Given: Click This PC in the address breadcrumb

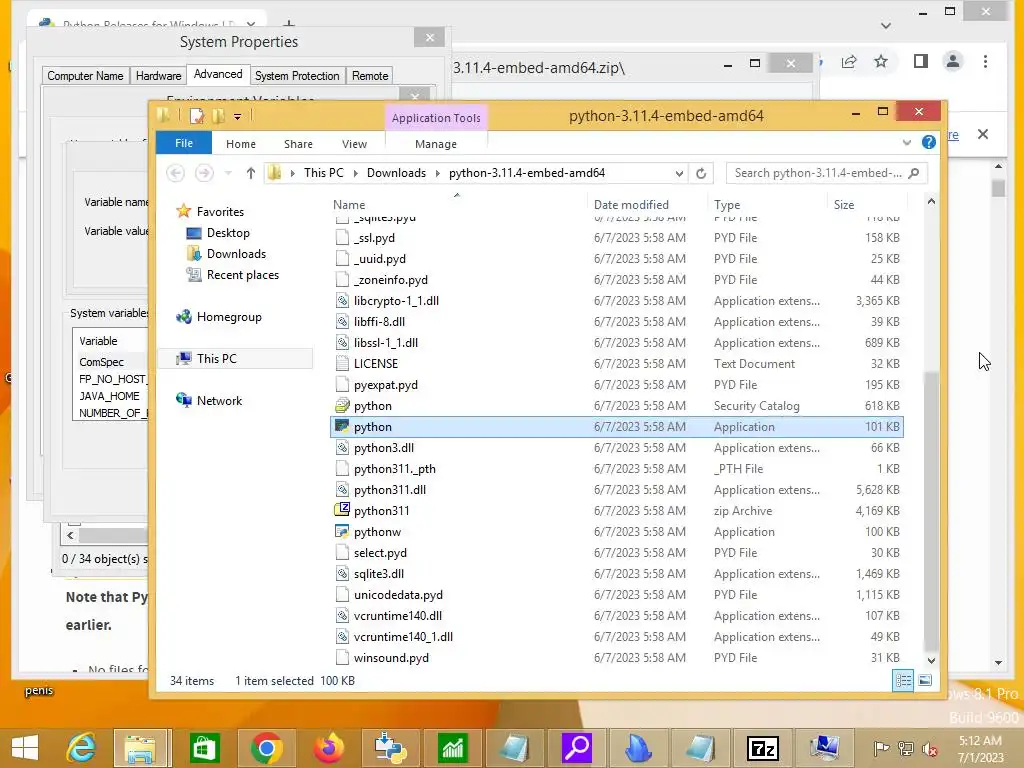Looking at the screenshot, I should click(323, 173).
